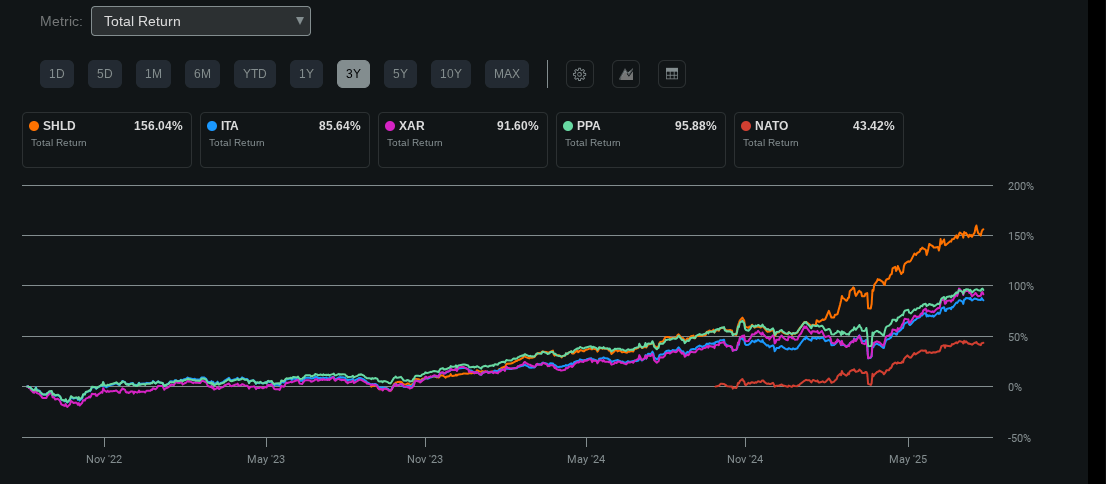1106x484 pixels.
Task: Choose the YTD time range
Action: [255, 74]
